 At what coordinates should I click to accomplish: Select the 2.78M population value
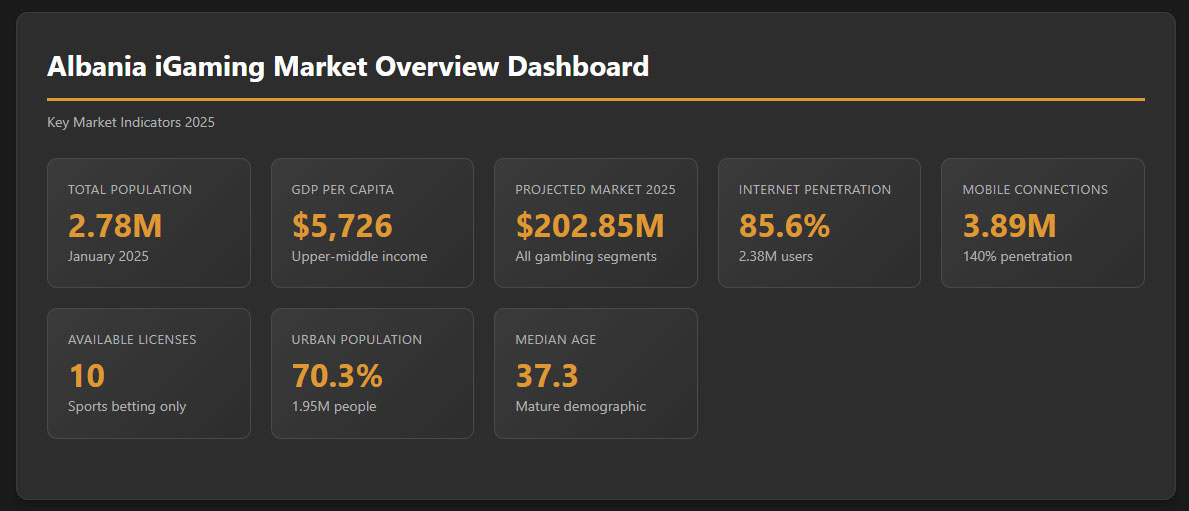(115, 226)
